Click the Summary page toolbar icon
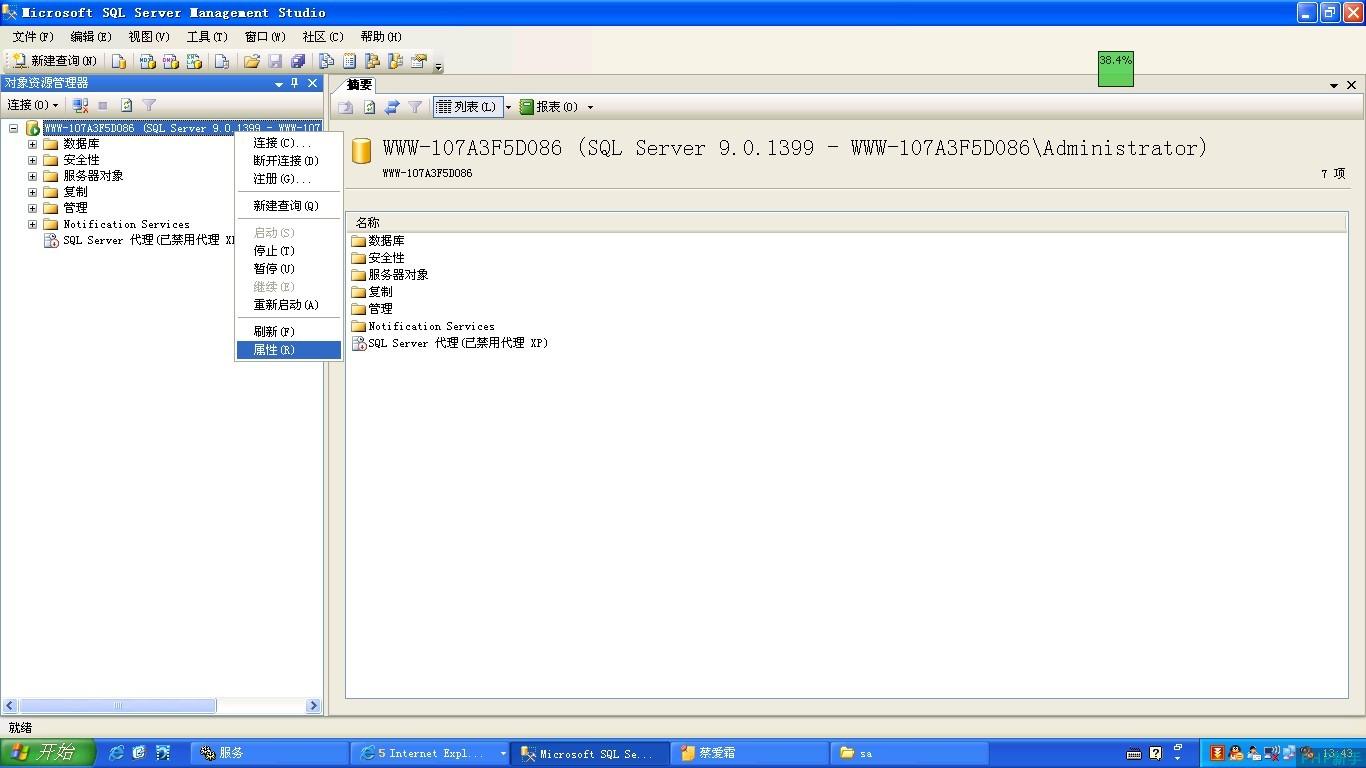Image resolution: width=1366 pixels, height=768 pixels. [349, 61]
